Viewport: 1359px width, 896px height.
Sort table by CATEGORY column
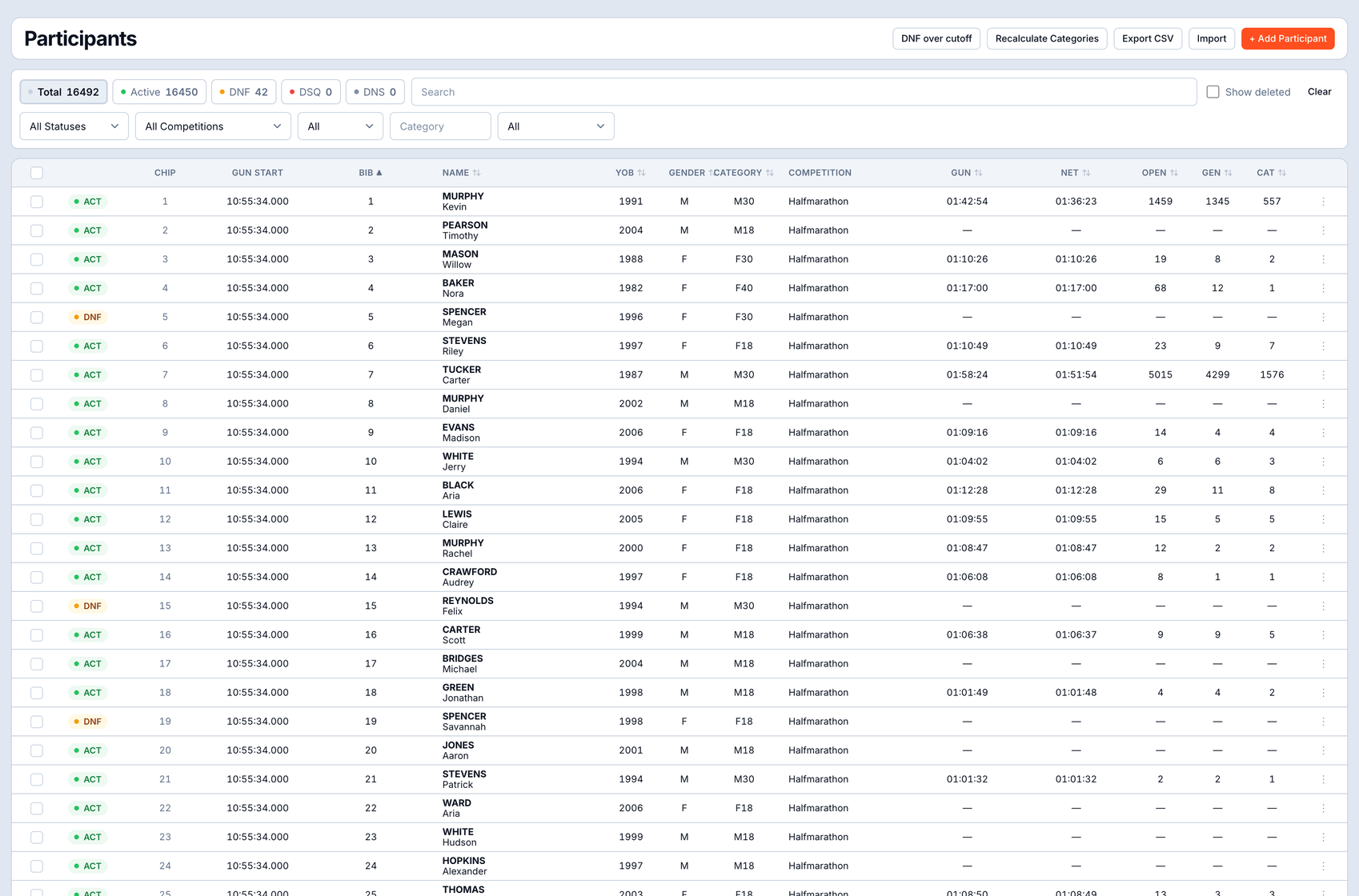point(744,173)
